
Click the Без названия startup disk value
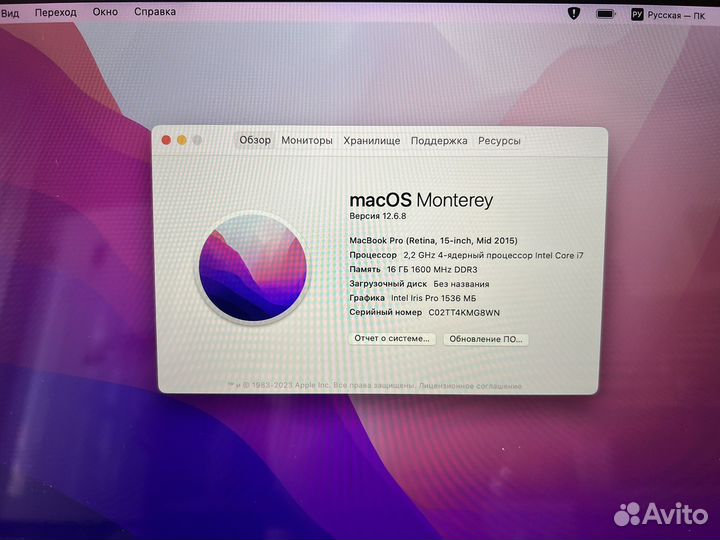pos(461,284)
